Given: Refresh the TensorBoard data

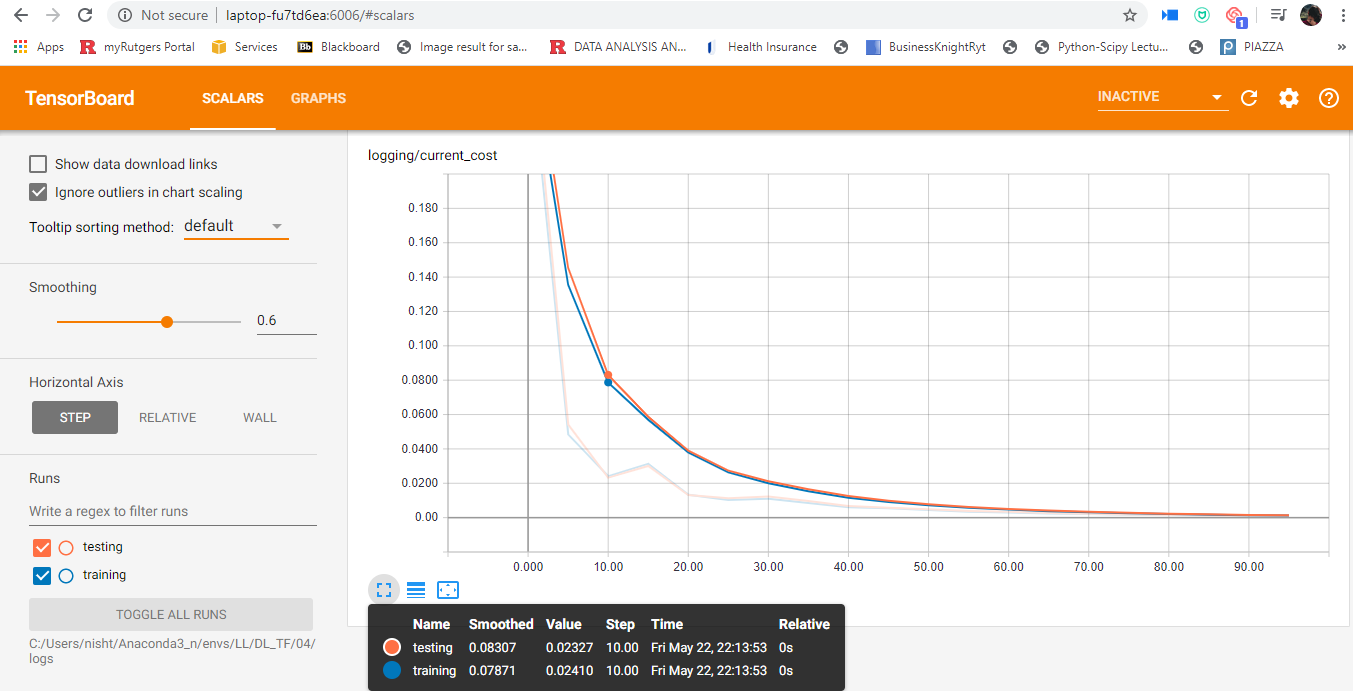Looking at the screenshot, I should pyautogui.click(x=1248, y=97).
